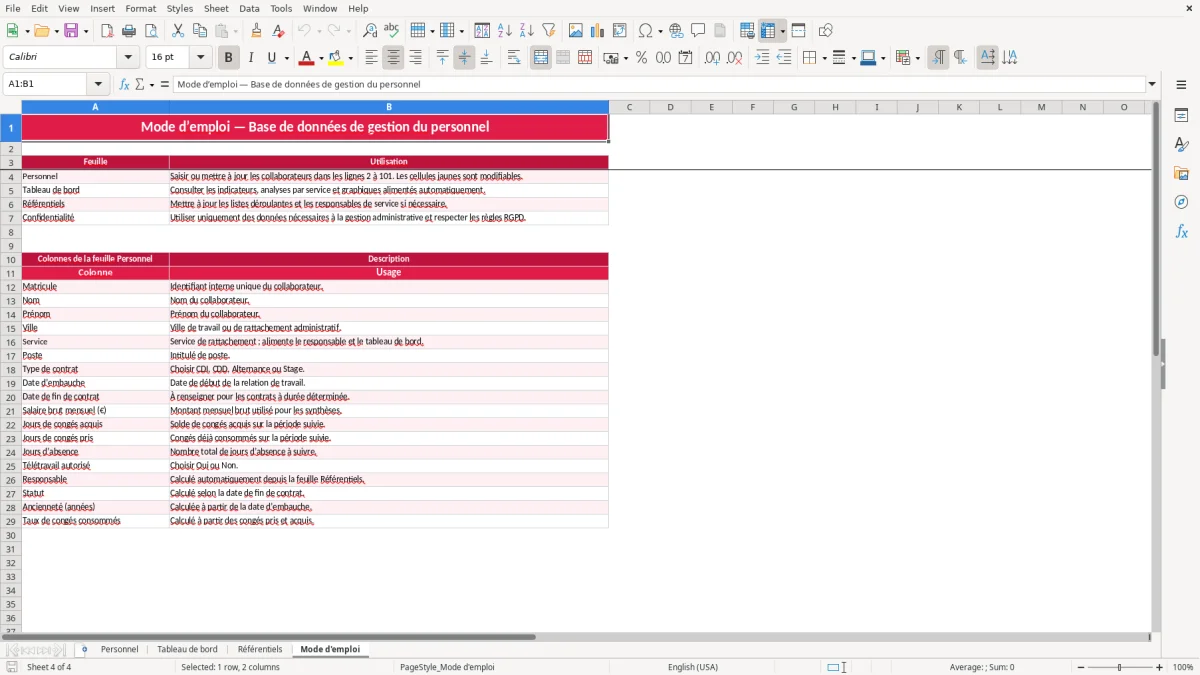
Task: Click the Open folder icon
Action: coord(41,31)
